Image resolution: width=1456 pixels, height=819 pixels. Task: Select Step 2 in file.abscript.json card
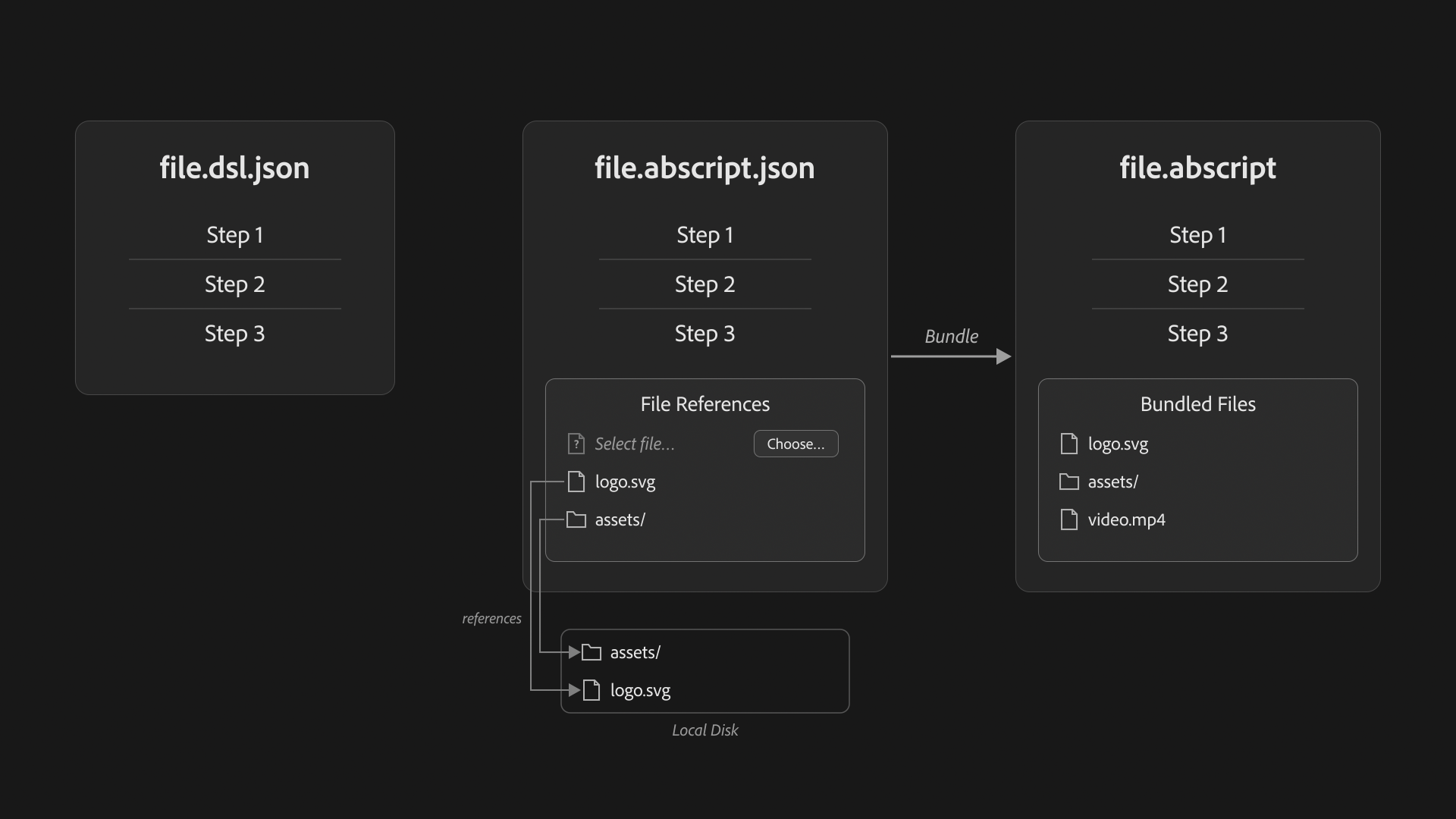[704, 284]
